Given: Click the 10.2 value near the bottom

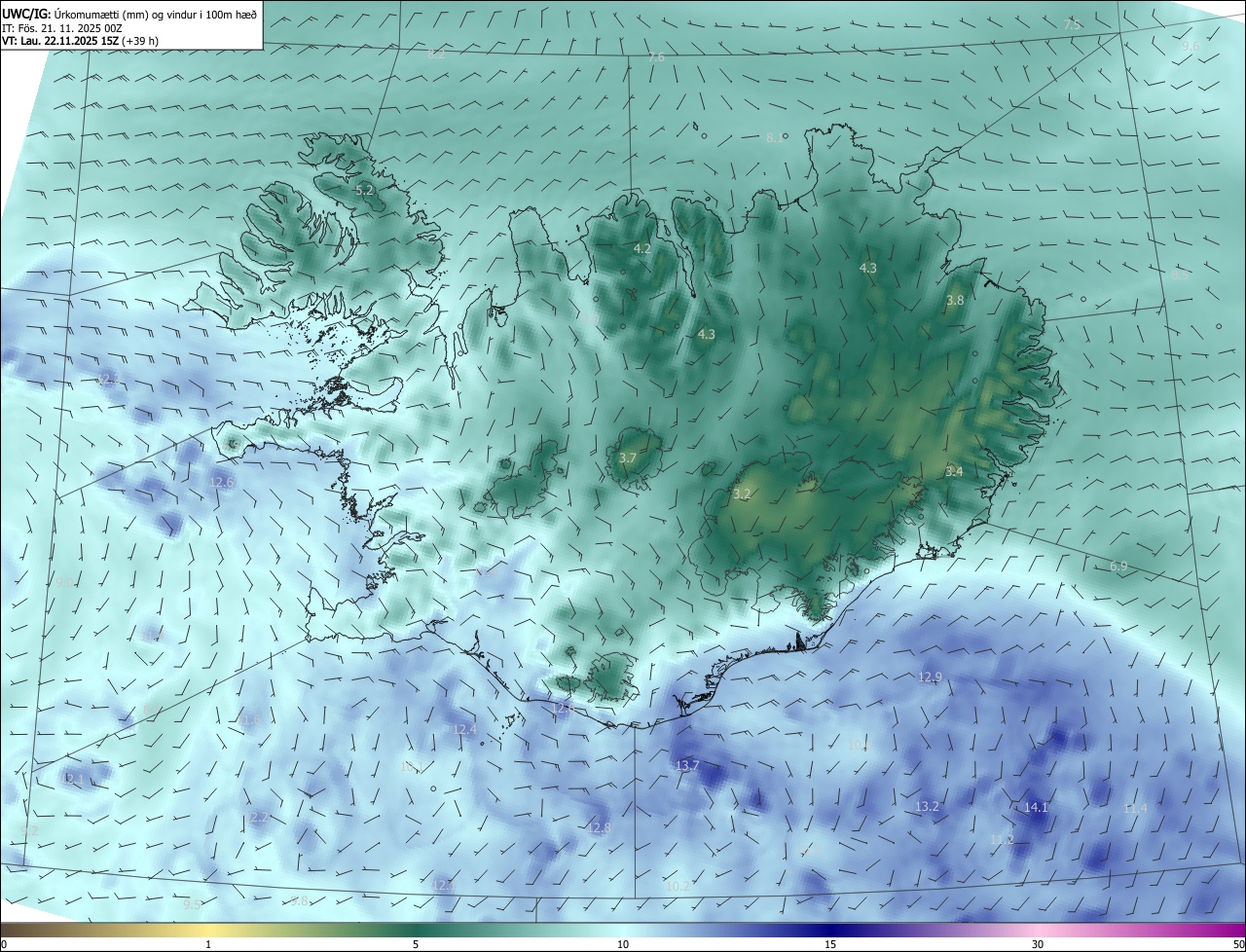Looking at the screenshot, I should pos(678,886).
